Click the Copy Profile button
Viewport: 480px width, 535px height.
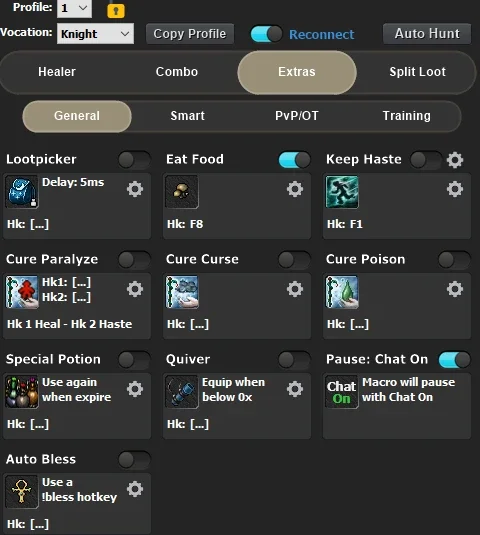tap(190, 34)
